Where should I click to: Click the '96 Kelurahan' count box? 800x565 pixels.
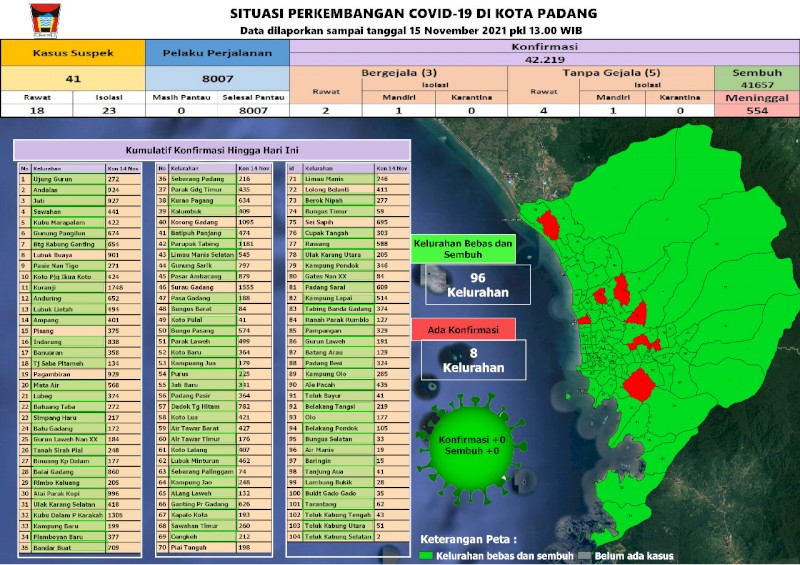point(478,285)
